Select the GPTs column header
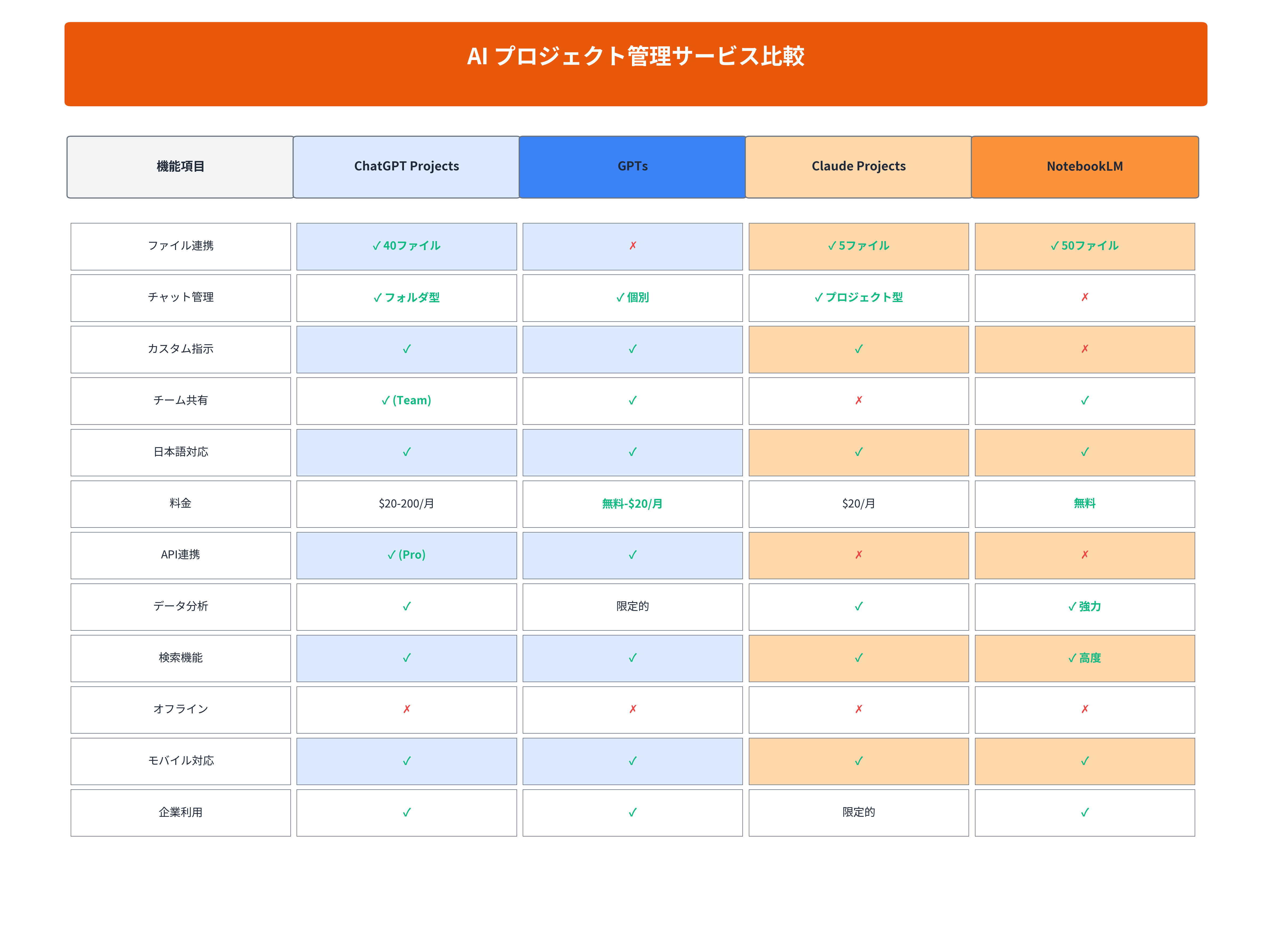Viewport: 1272px width, 952px height. click(633, 167)
